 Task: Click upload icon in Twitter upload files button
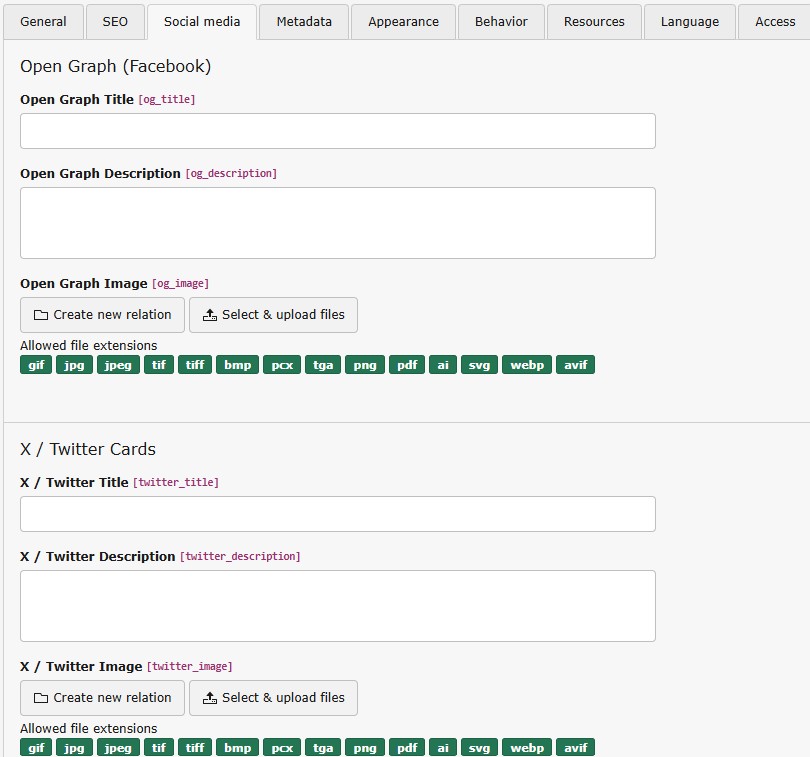tap(209, 698)
